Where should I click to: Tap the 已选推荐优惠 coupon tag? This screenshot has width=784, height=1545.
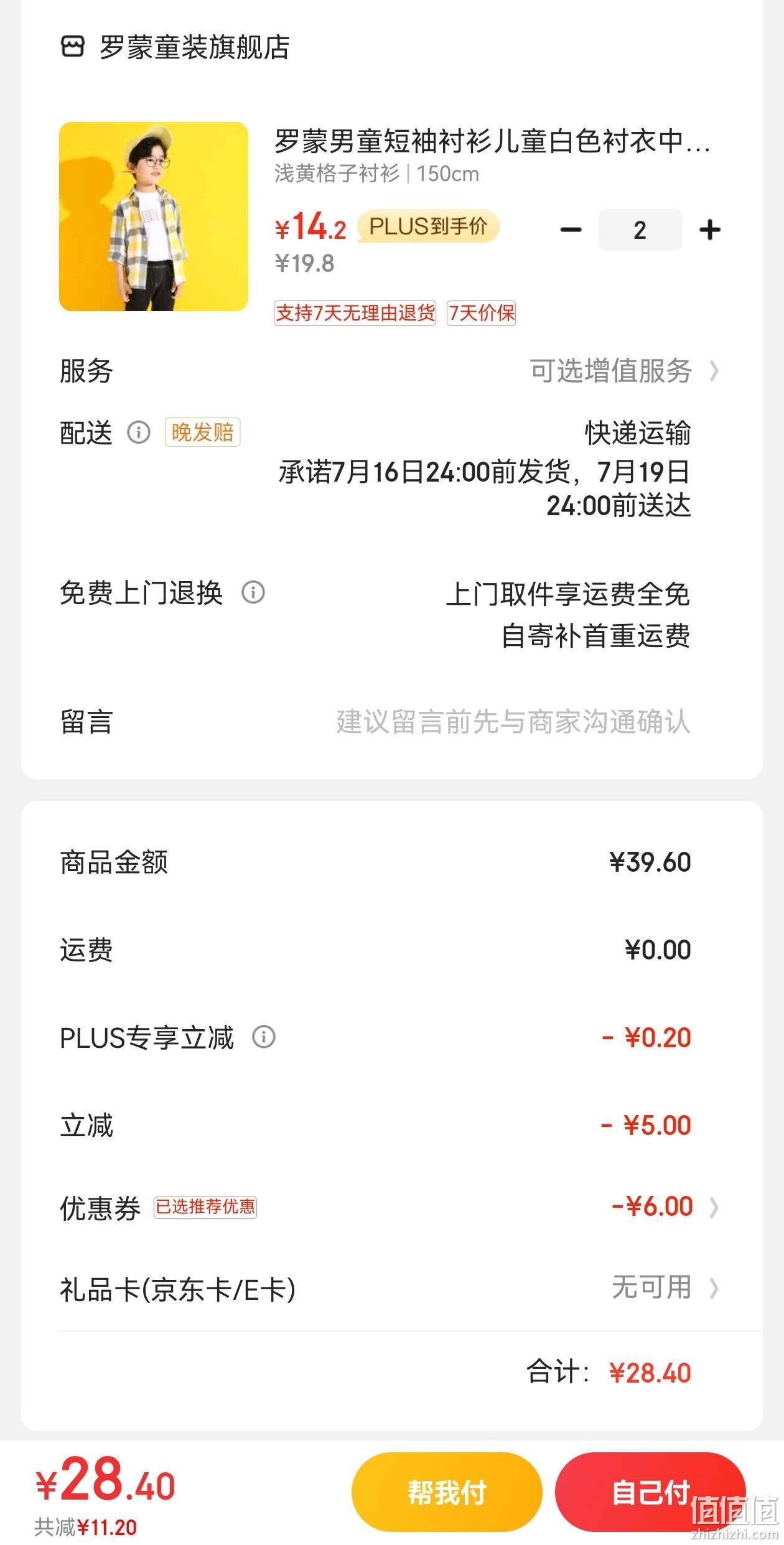pyautogui.click(x=205, y=1207)
